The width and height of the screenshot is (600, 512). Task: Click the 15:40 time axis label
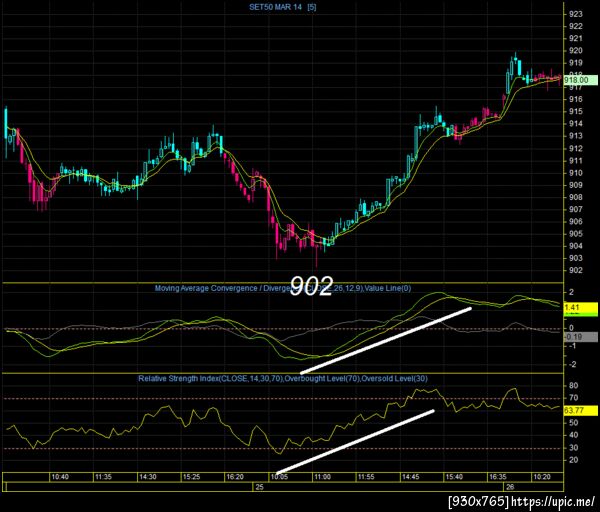pos(454,477)
